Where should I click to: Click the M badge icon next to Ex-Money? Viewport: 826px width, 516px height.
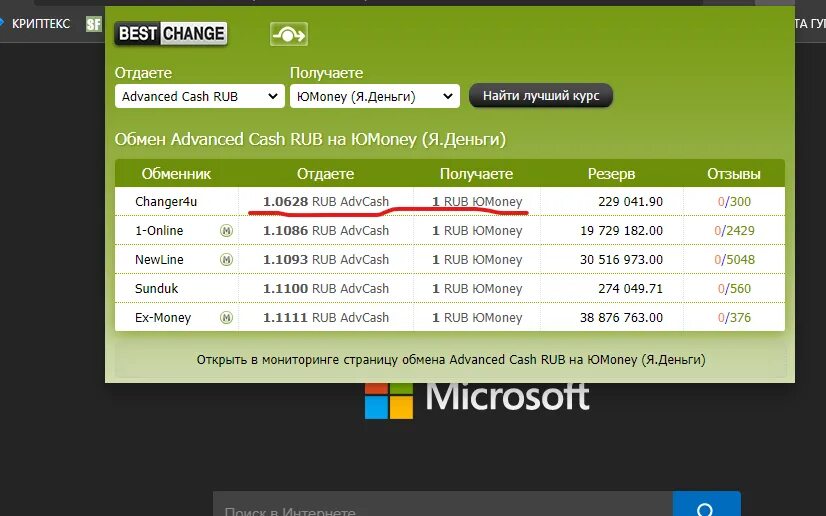pyautogui.click(x=227, y=317)
